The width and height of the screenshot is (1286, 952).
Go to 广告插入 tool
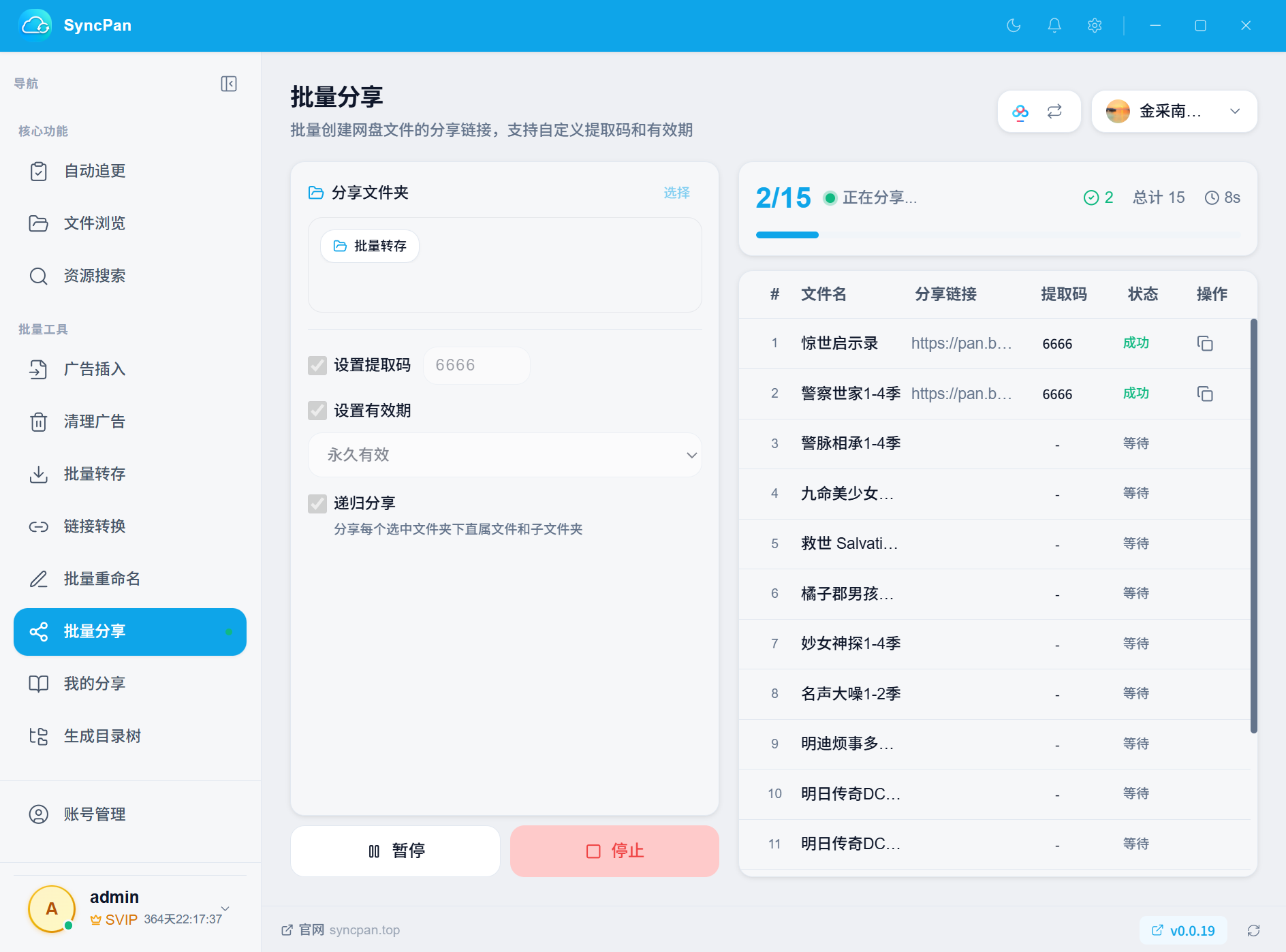click(x=130, y=369)
